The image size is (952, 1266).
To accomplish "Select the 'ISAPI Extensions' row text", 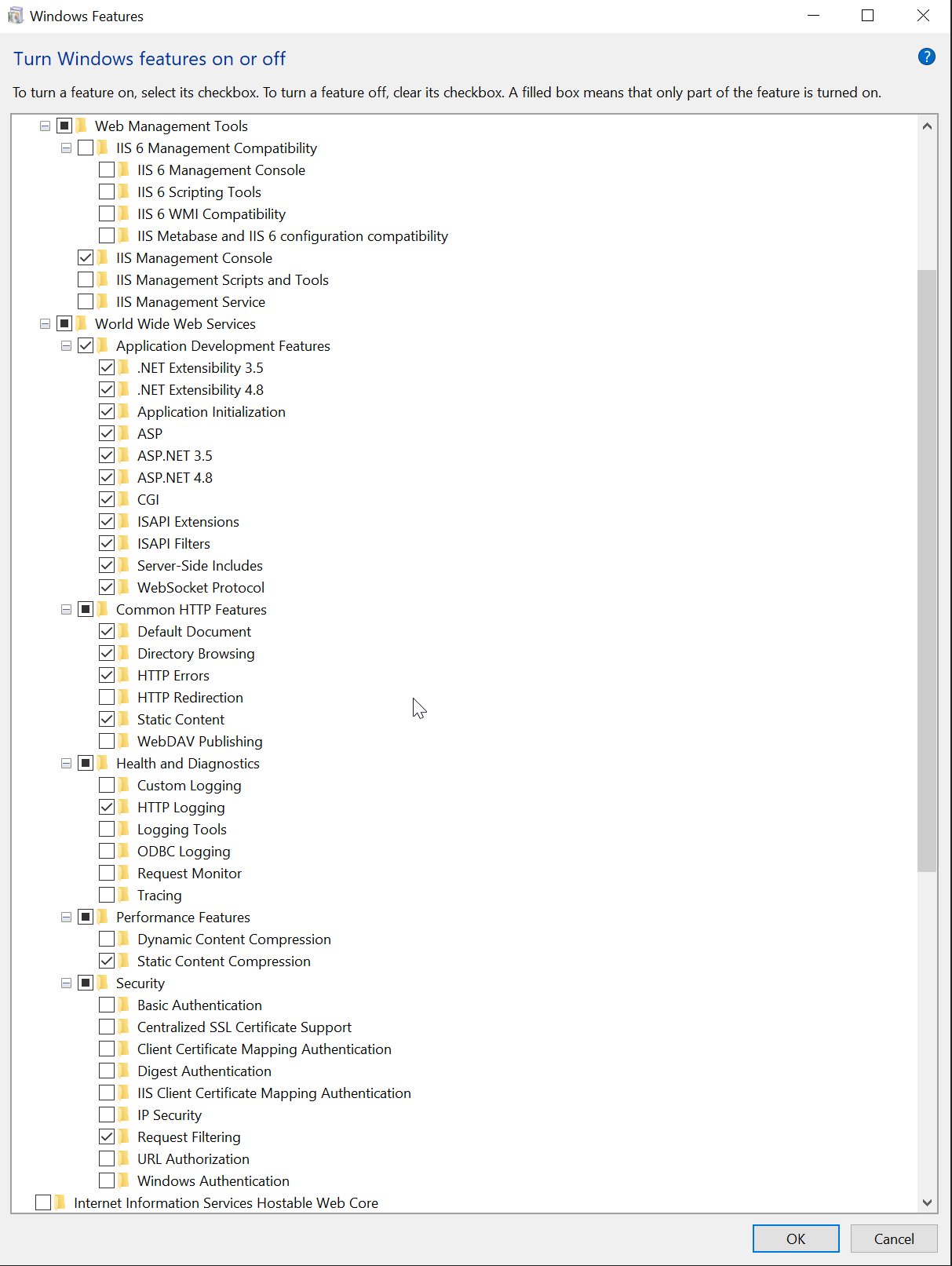I will 188,521.
